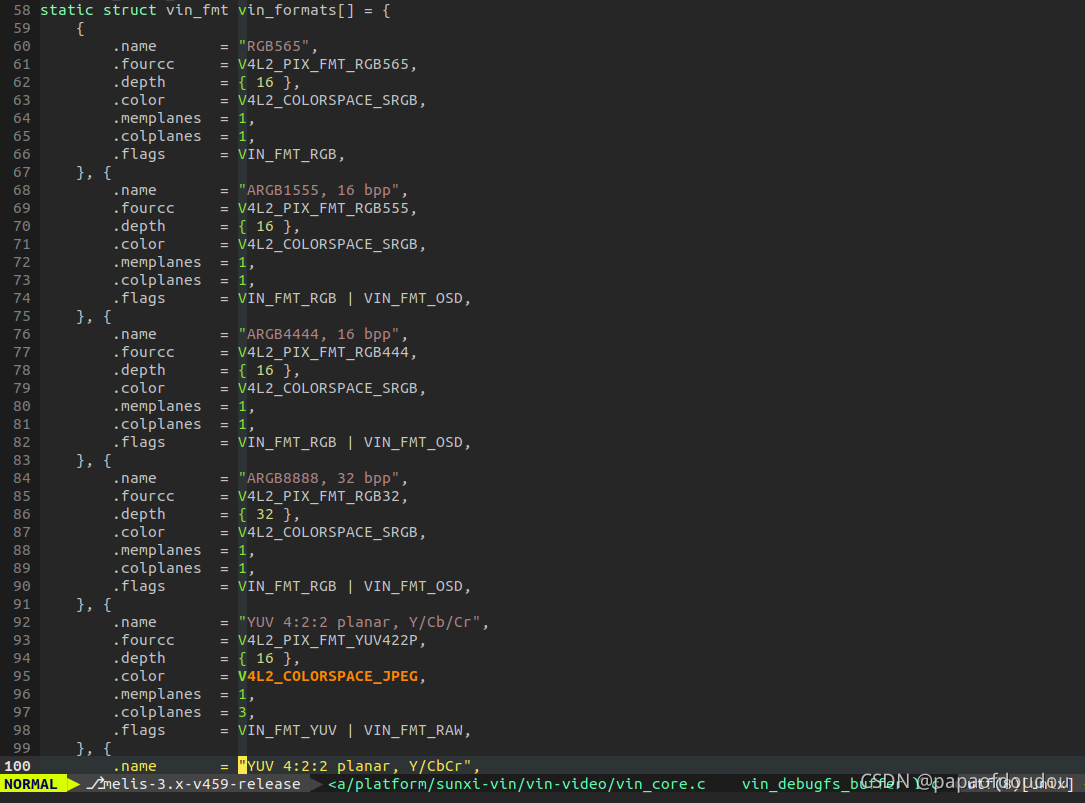1085x803 pixels.
Task: Click VIN_FMT_YUV on line 98
Action: (x=287, y=730)
